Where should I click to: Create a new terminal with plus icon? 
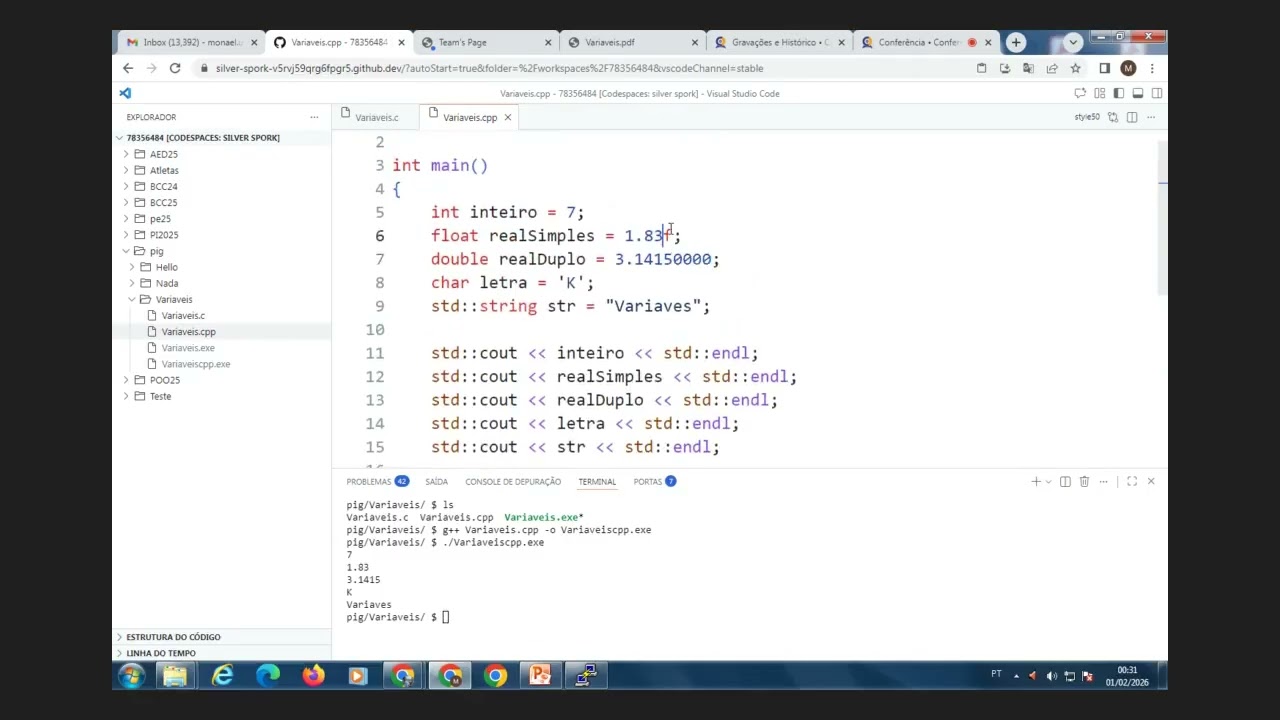pos(1036,481)
